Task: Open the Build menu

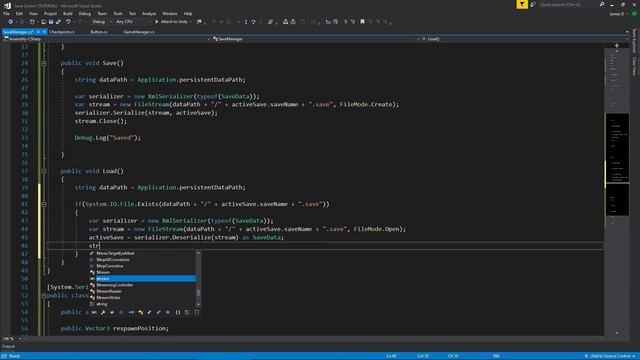Action: click(x=68, y=13)
